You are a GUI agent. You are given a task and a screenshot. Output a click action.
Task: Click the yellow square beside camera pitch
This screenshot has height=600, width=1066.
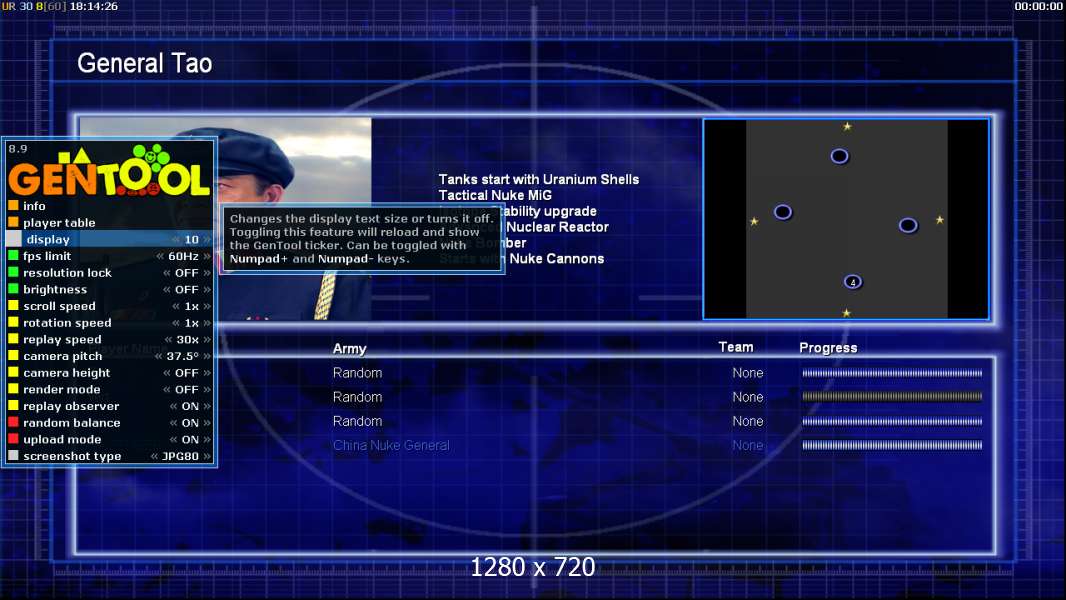13,355
